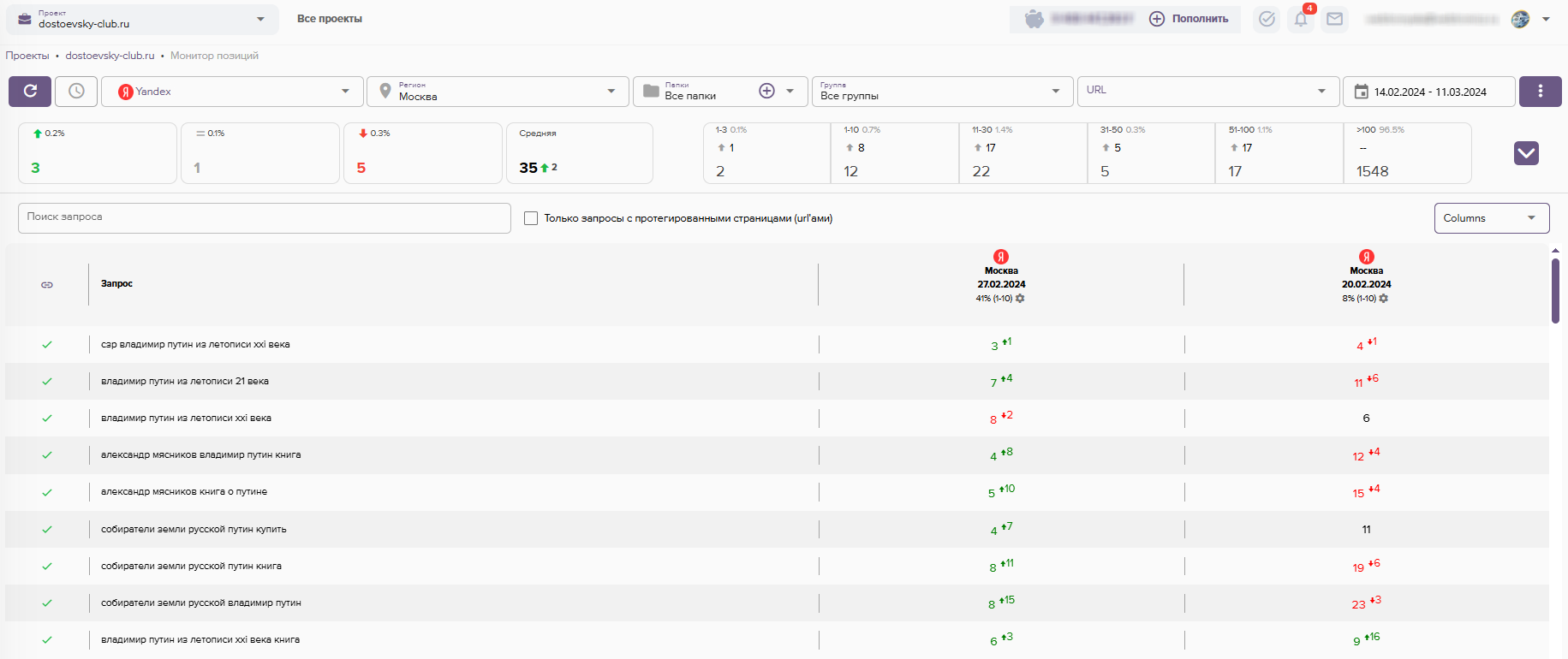Screen dimensions: 1568x659
Task: Open the three-dot more options menu
Action: click(x=1540, y=92)
